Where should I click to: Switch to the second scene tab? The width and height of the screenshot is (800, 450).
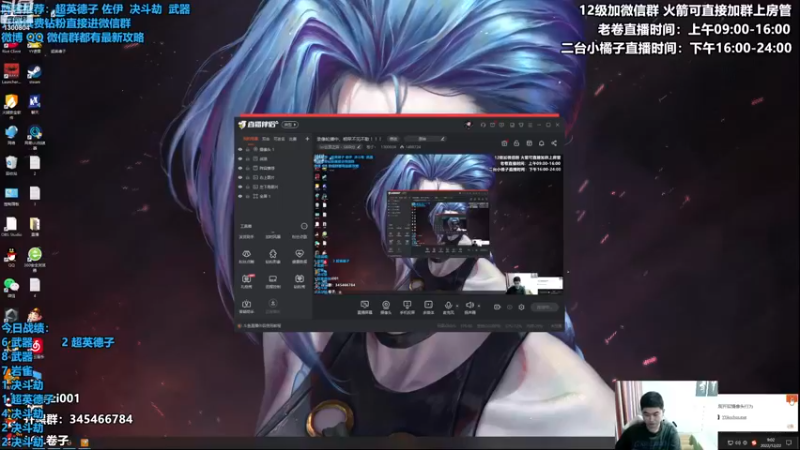tap(266, 139)
